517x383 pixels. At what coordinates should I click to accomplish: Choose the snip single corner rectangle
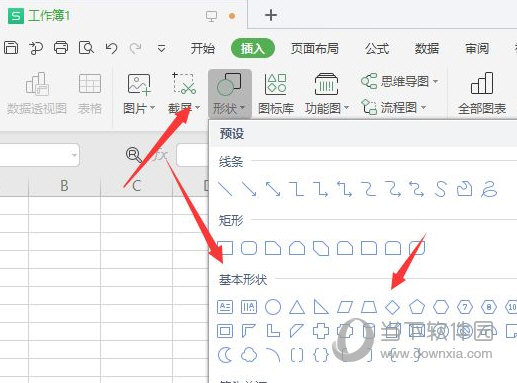(273, 248)
